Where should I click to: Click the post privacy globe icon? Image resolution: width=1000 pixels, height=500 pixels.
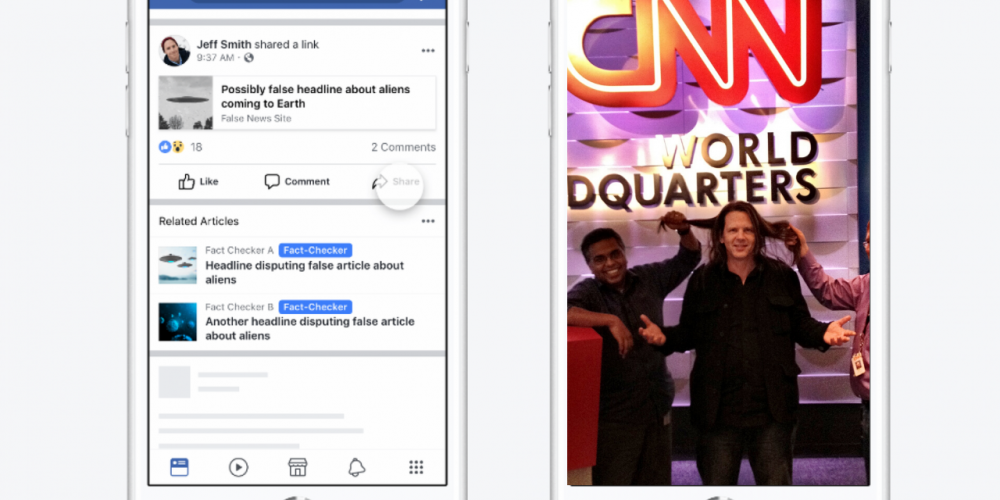click(249, 58)
